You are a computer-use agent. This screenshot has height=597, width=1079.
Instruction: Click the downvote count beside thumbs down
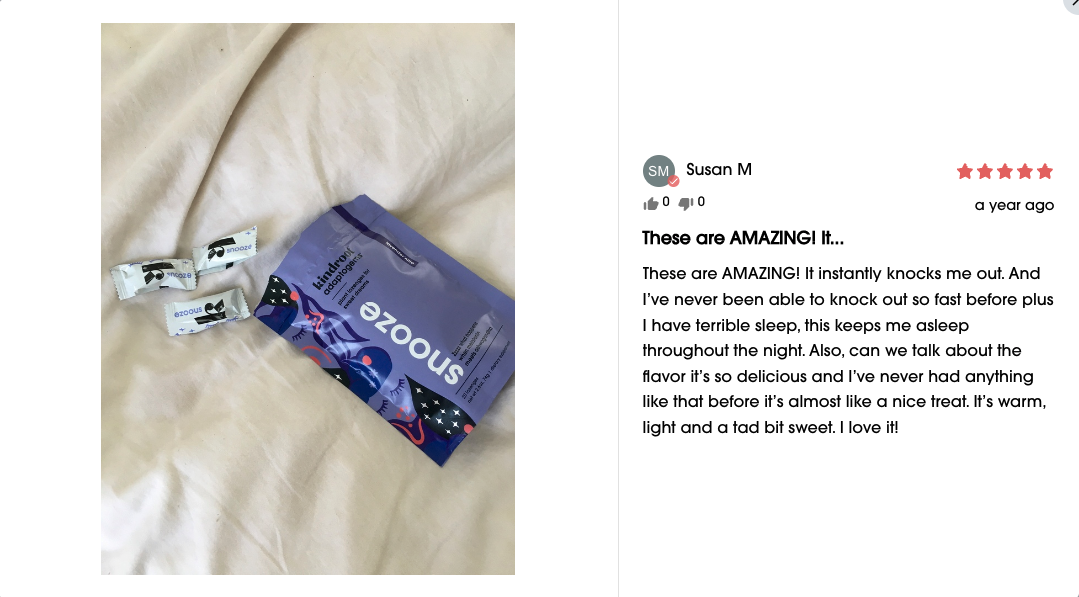[x=701, y=202]
